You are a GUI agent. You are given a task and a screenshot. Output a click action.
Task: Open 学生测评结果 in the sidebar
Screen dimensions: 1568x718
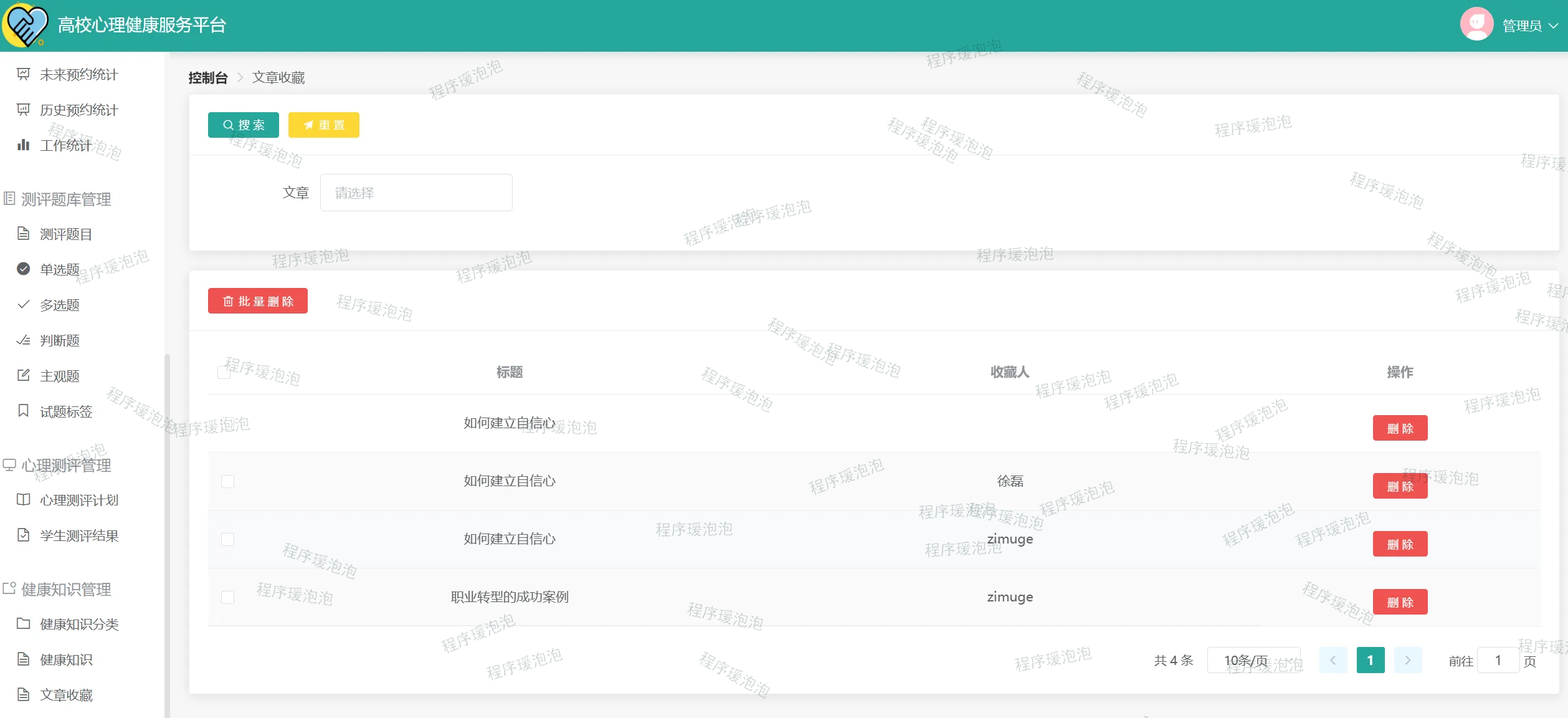tap(78, 535)
